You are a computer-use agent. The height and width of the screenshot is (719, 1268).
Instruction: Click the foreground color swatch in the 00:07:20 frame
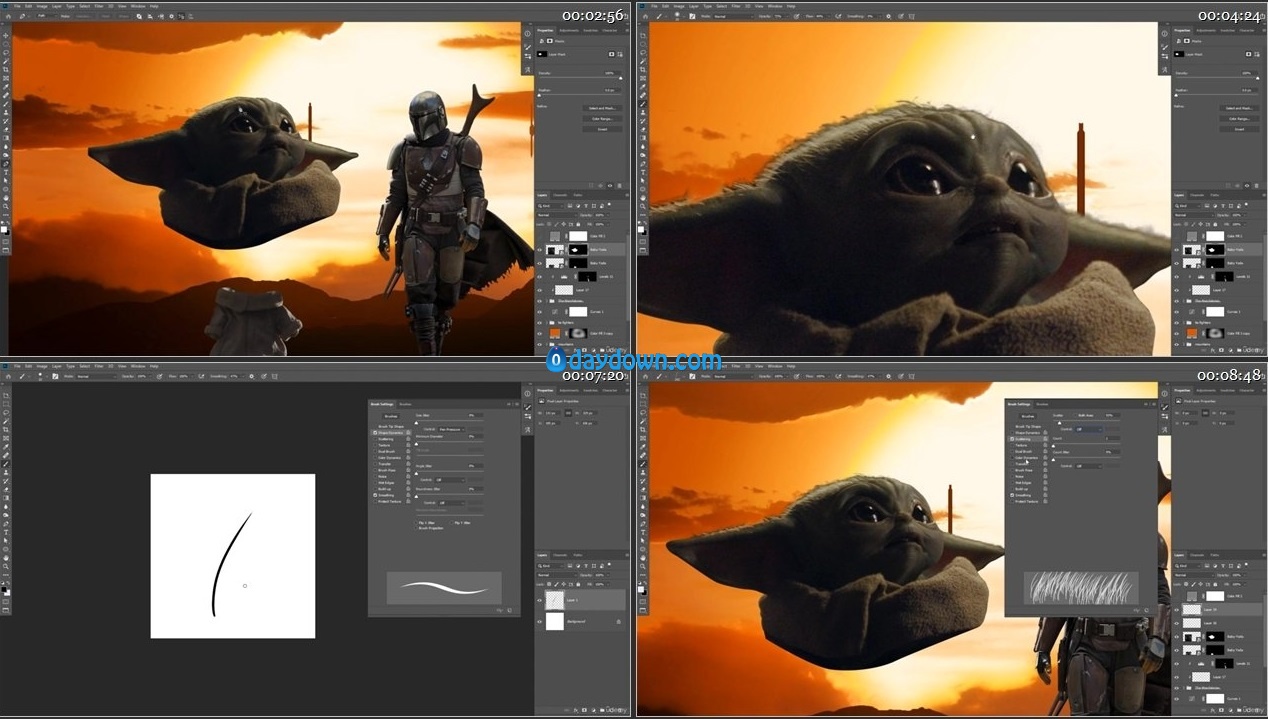click(x=5, y=587)
